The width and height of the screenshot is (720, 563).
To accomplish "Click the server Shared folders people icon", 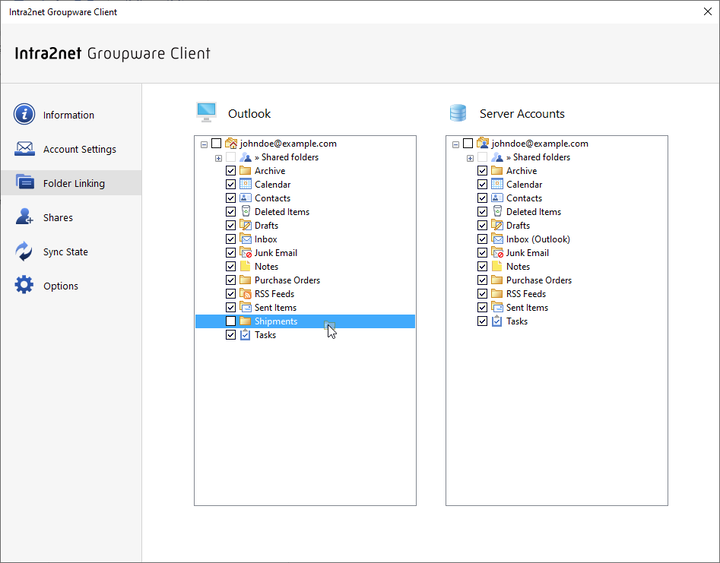I will point(497,157).
